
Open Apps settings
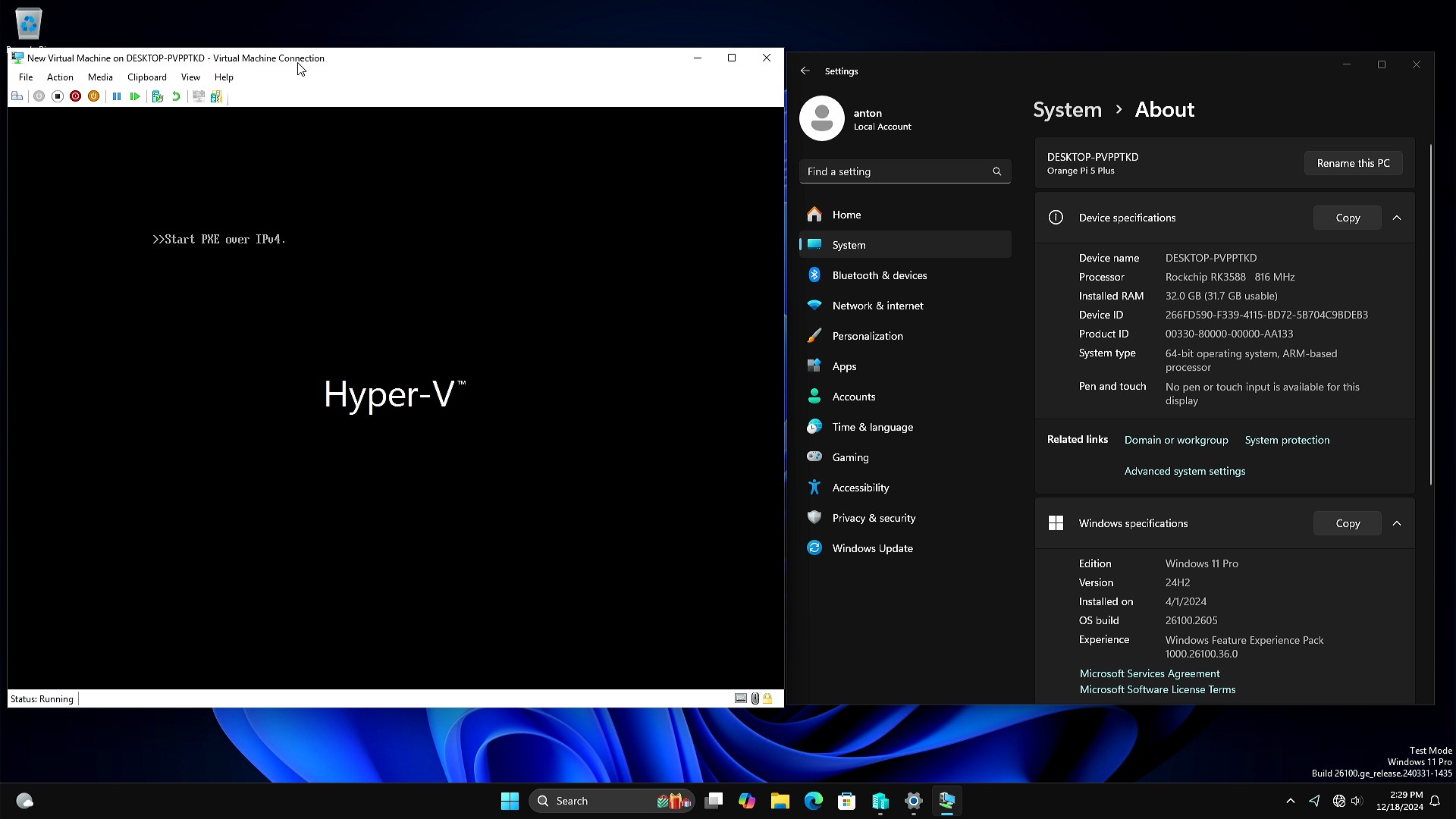coord(905,366)
